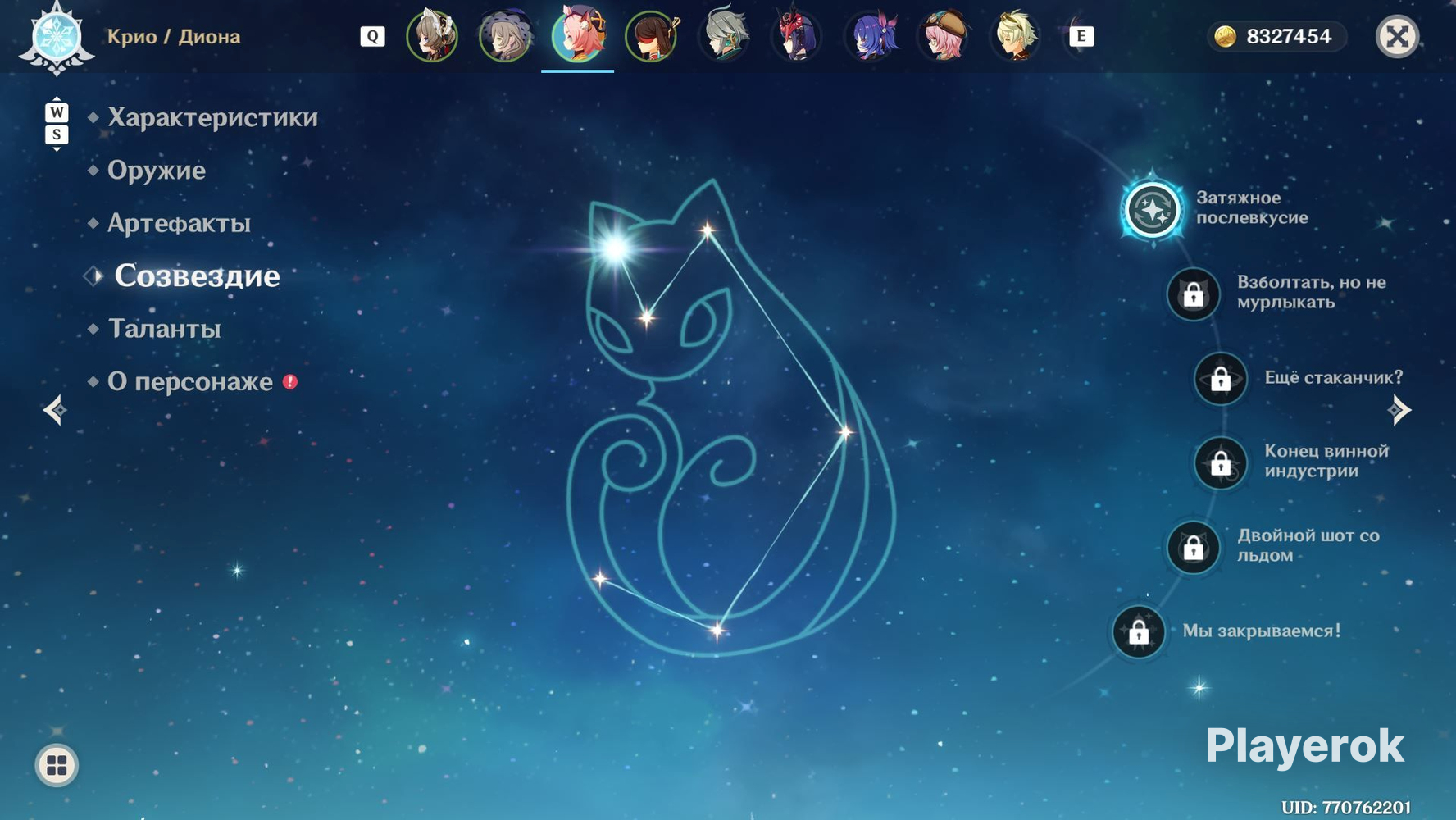1456x820 pixels.
Task: Click the Mora balance 8327454
Action: [x=1288, y=36]
